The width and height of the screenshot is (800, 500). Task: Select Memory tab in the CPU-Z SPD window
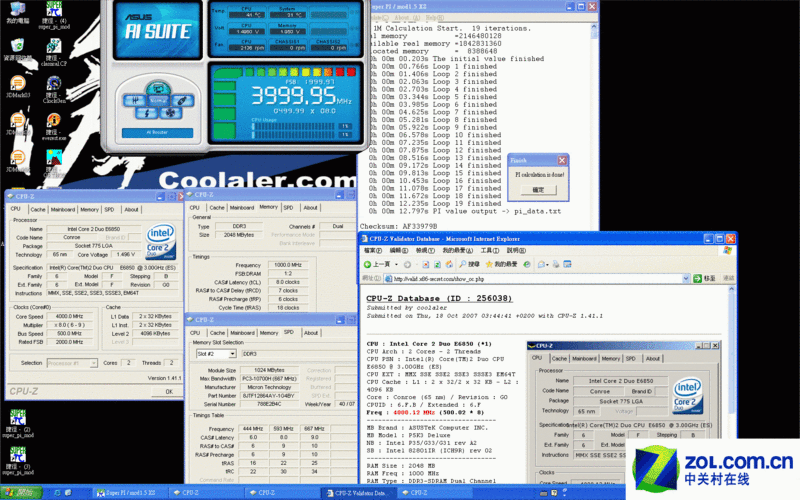click(x=269, y=333)
